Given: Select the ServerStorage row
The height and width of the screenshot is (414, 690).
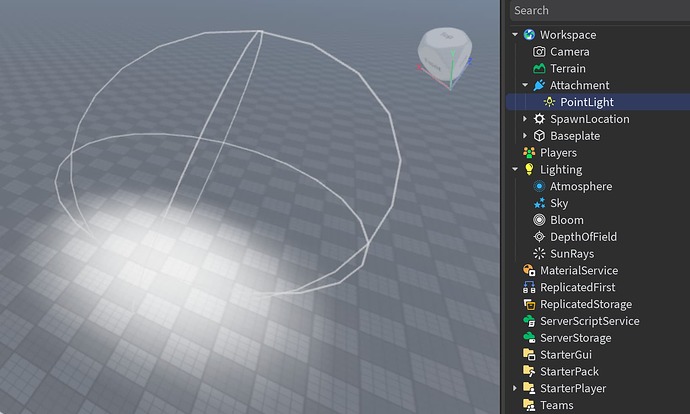Looking at the screenshot, I should (x=598, y=337).
